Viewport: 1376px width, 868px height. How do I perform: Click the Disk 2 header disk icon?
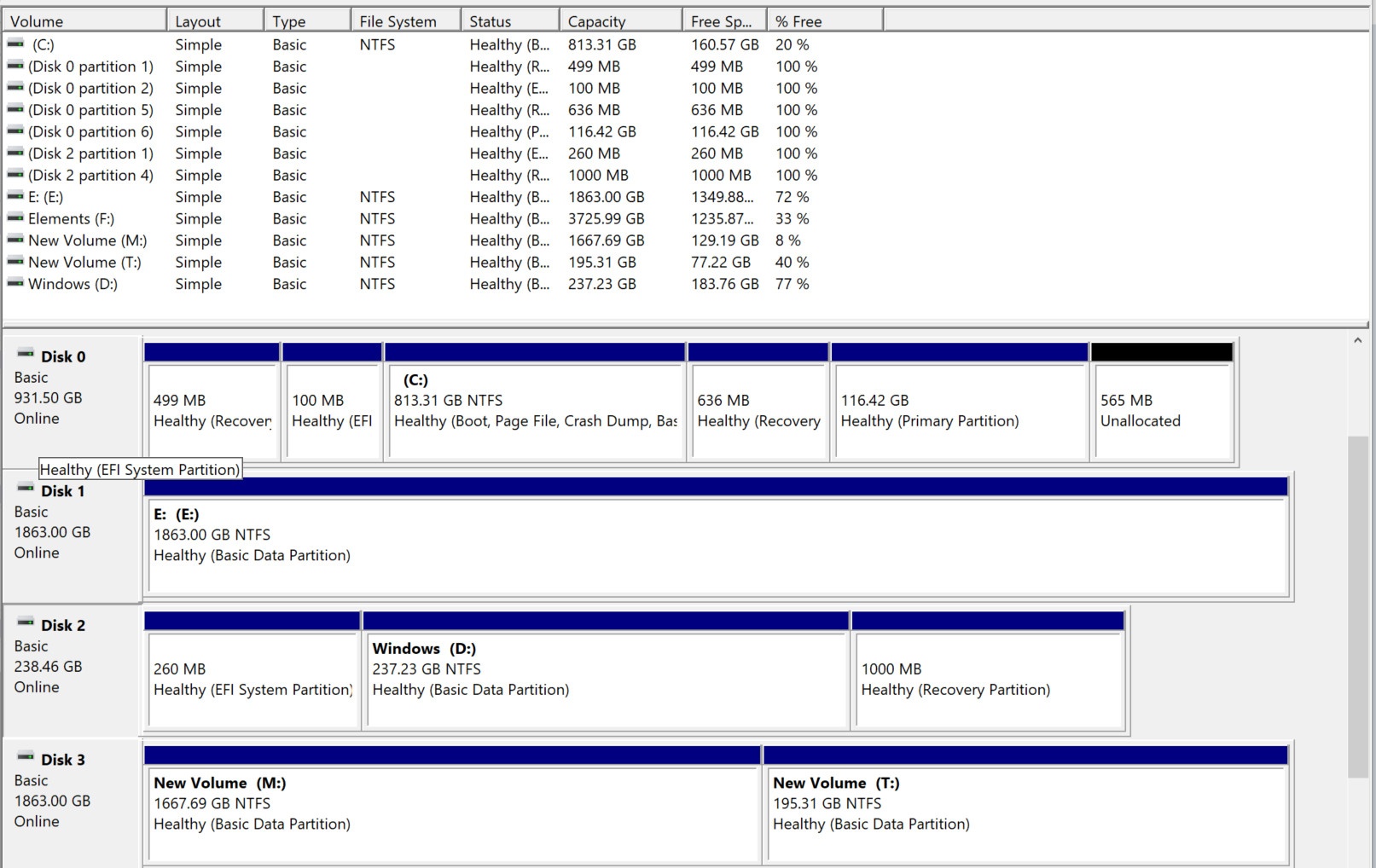click(26, 622)
